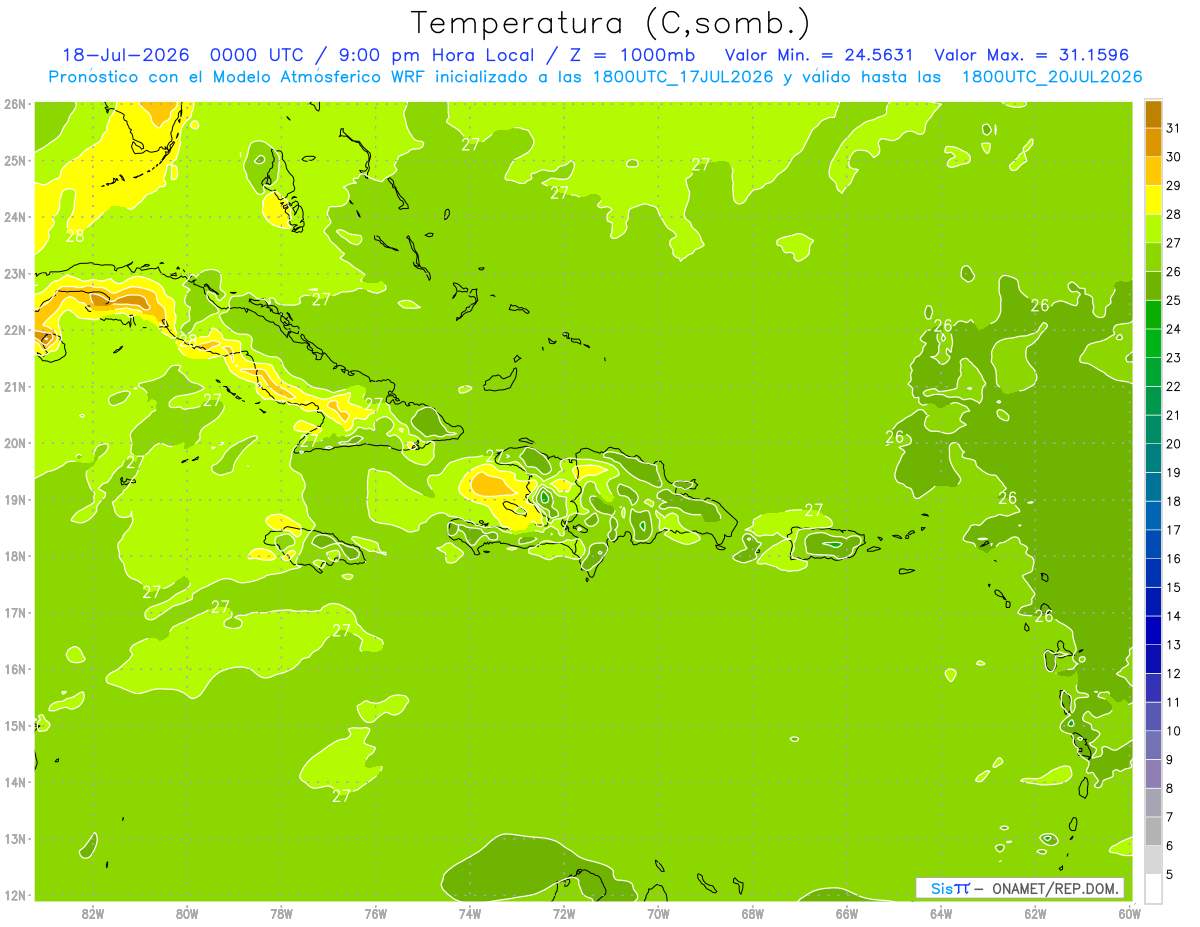
Task: Pick the swatch between legend labels 14 and 15
Action: click(1153, 602)
